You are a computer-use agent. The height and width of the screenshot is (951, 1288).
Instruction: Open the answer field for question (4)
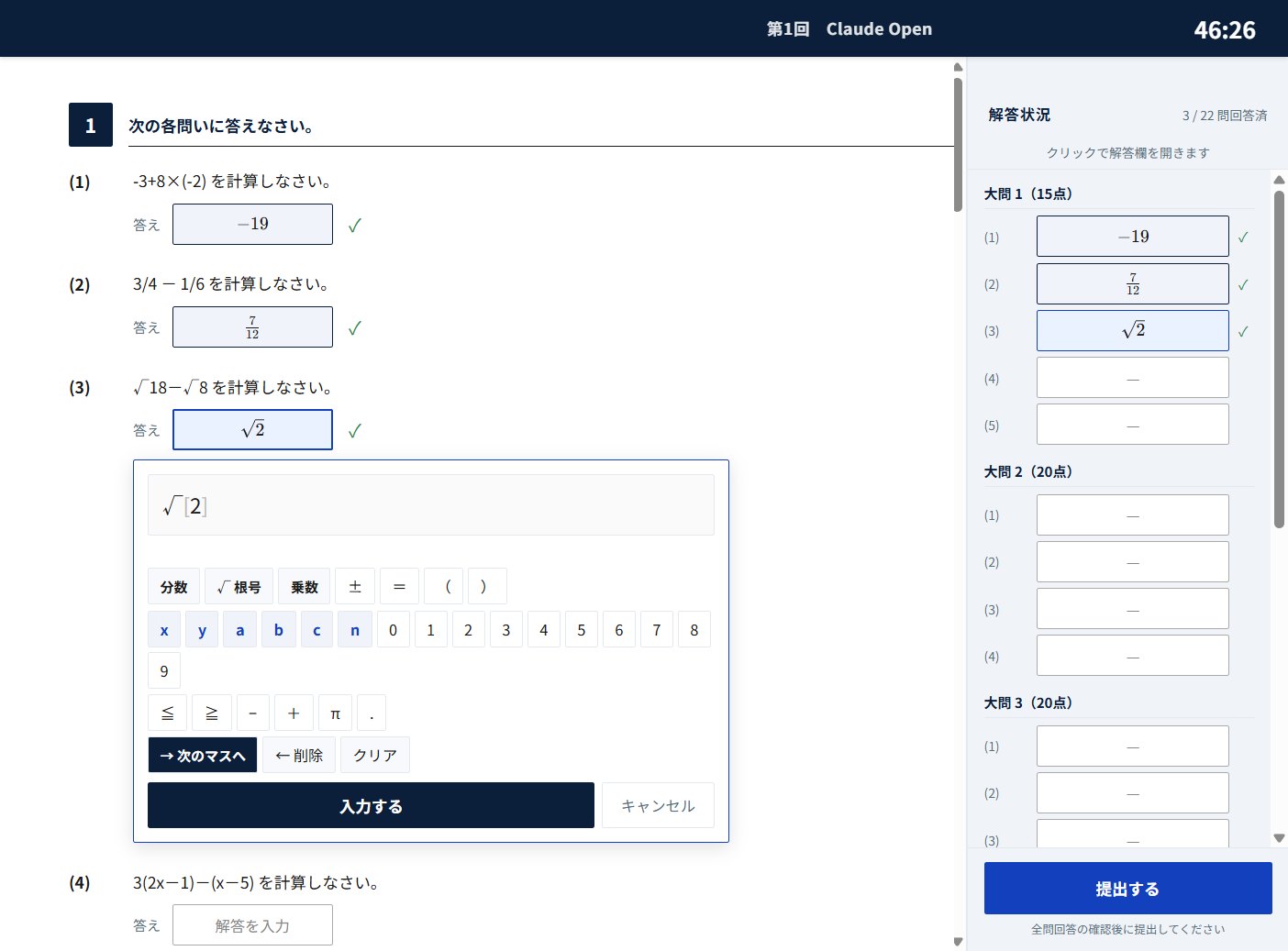click(252, 925)
